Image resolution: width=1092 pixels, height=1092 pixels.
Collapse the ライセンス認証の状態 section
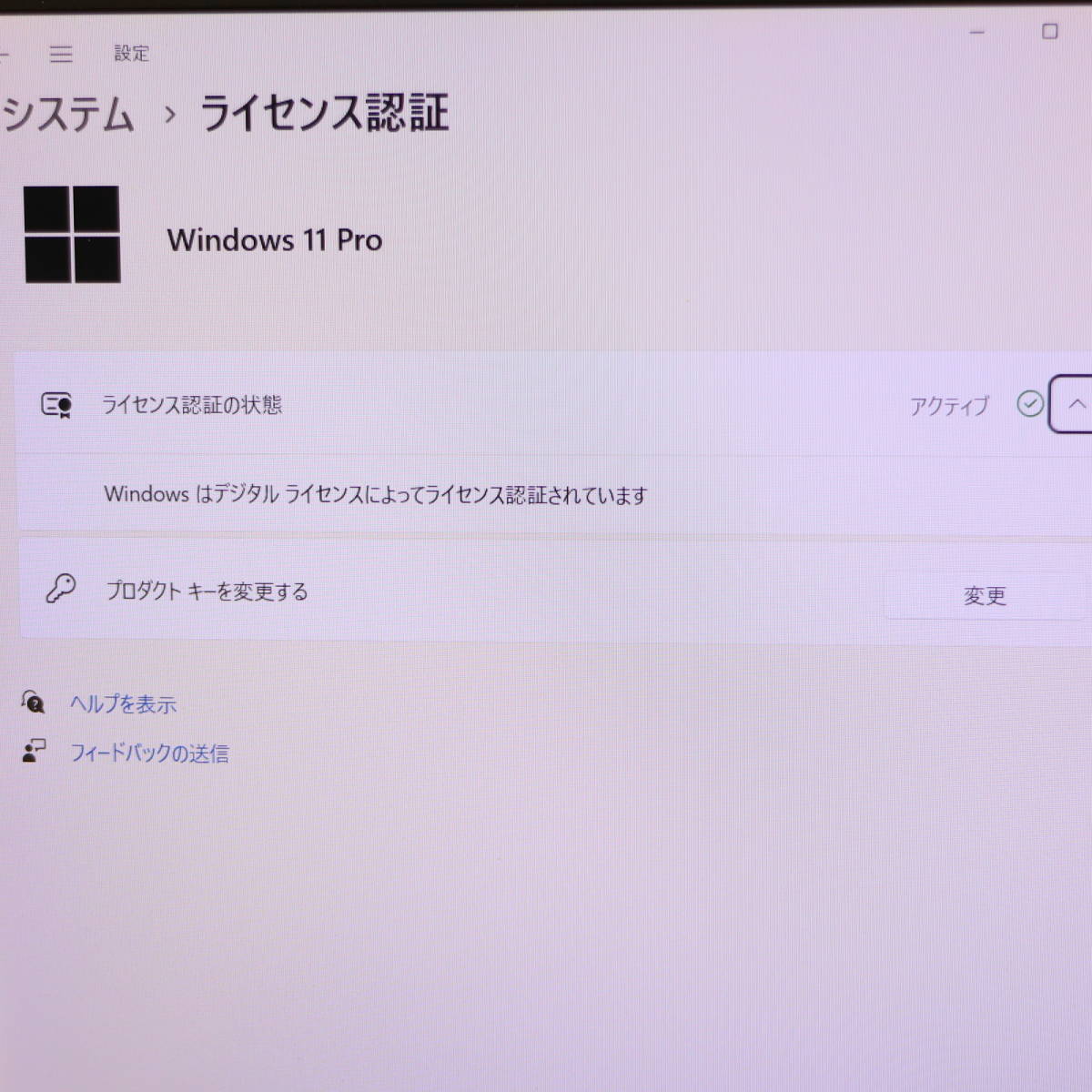[x=1074, y=404]
